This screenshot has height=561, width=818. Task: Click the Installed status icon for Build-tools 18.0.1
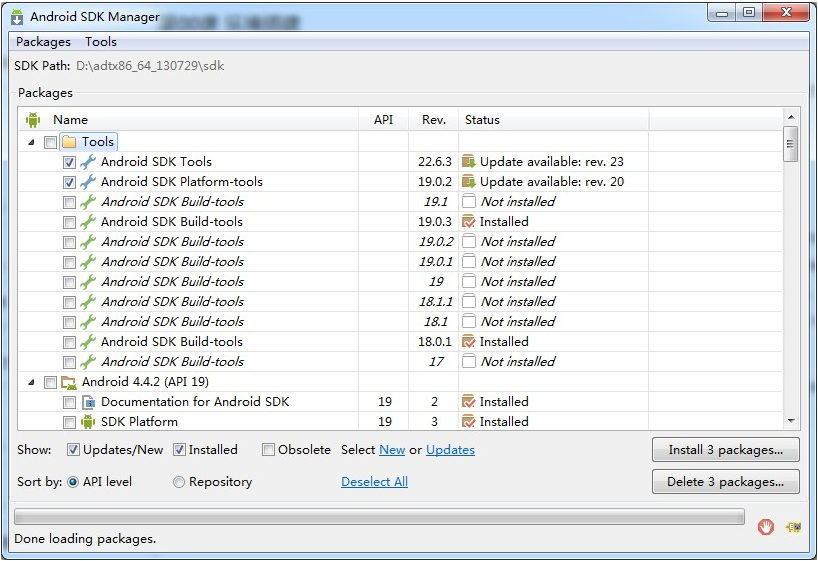click(469, 342)
